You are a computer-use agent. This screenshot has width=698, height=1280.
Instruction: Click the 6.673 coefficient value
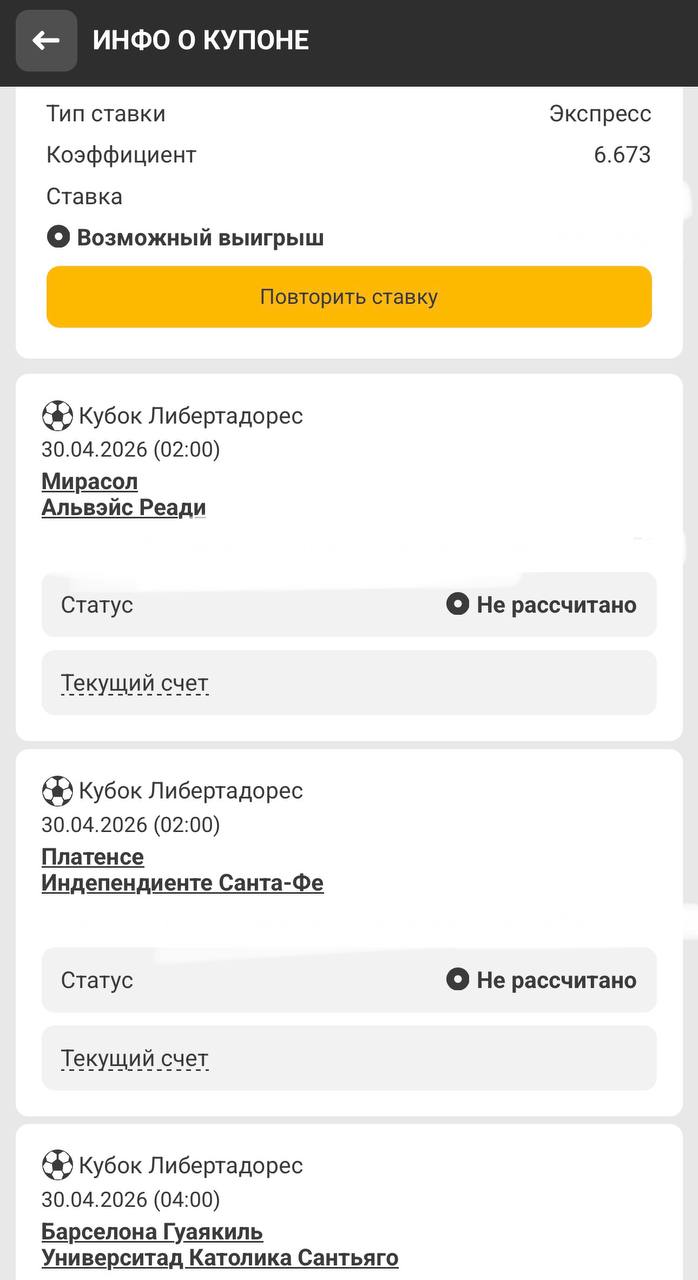[622, 155]
